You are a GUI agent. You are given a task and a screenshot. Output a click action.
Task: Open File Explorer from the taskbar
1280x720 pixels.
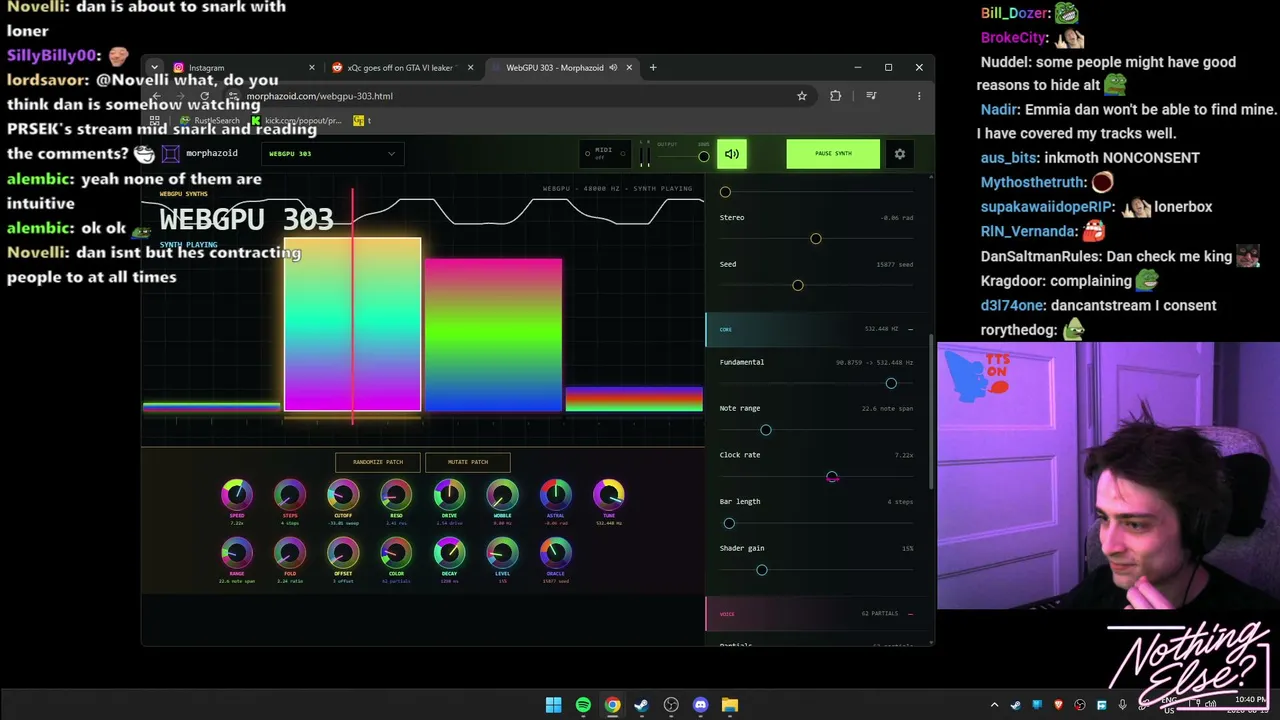[730, 705]
